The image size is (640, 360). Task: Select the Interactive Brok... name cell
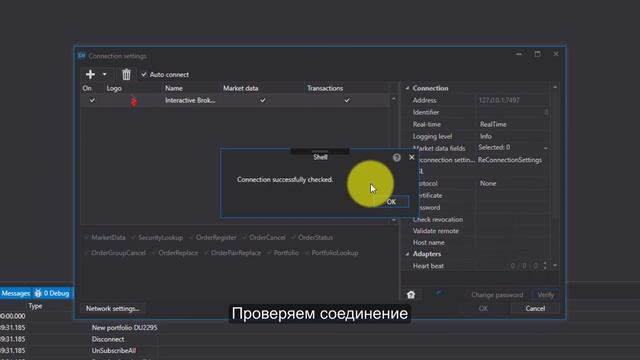click(190, 100)
